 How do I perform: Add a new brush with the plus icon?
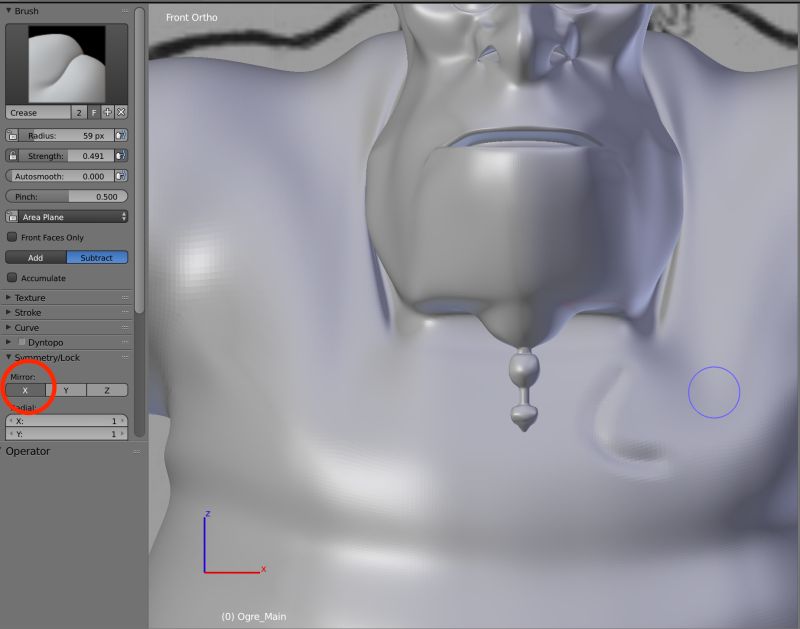tap(107, 112)
